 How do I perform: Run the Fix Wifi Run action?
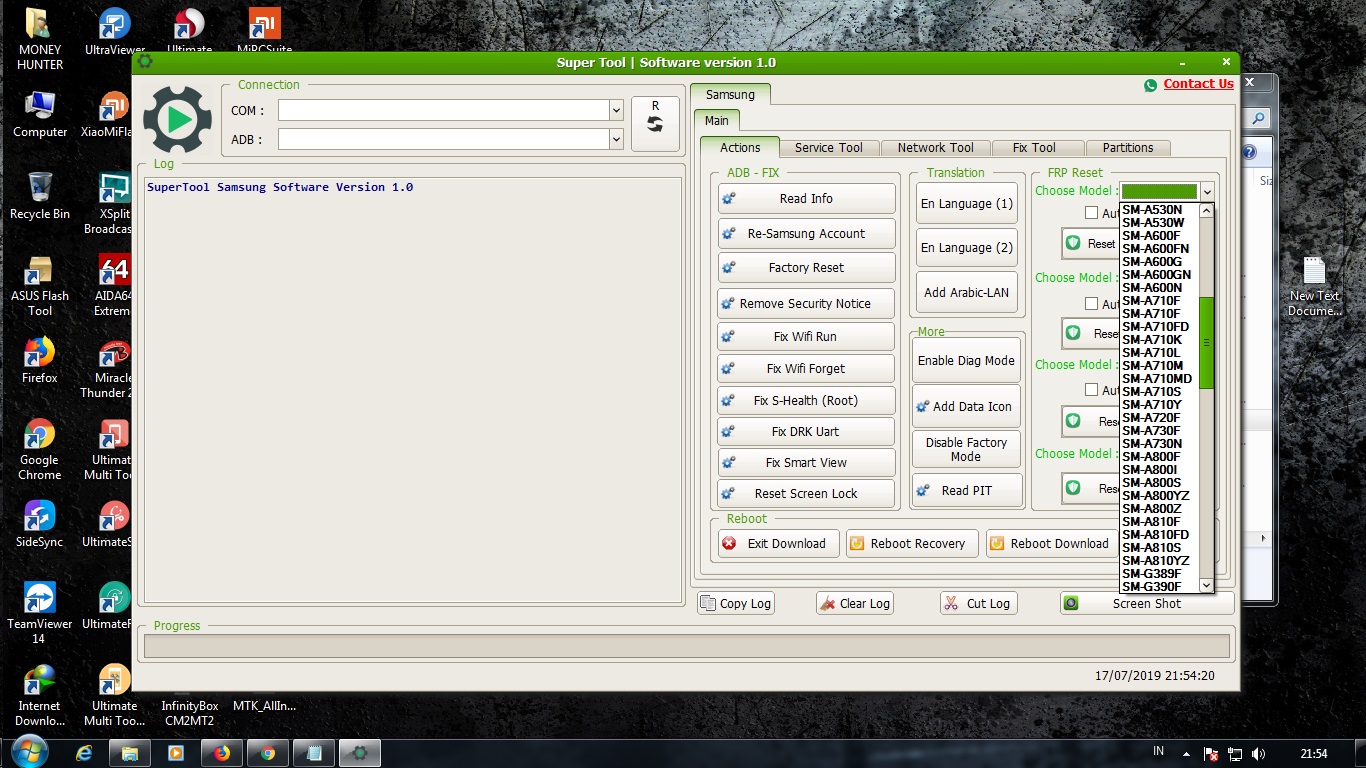pyautogui.click(x=806, y=337)
